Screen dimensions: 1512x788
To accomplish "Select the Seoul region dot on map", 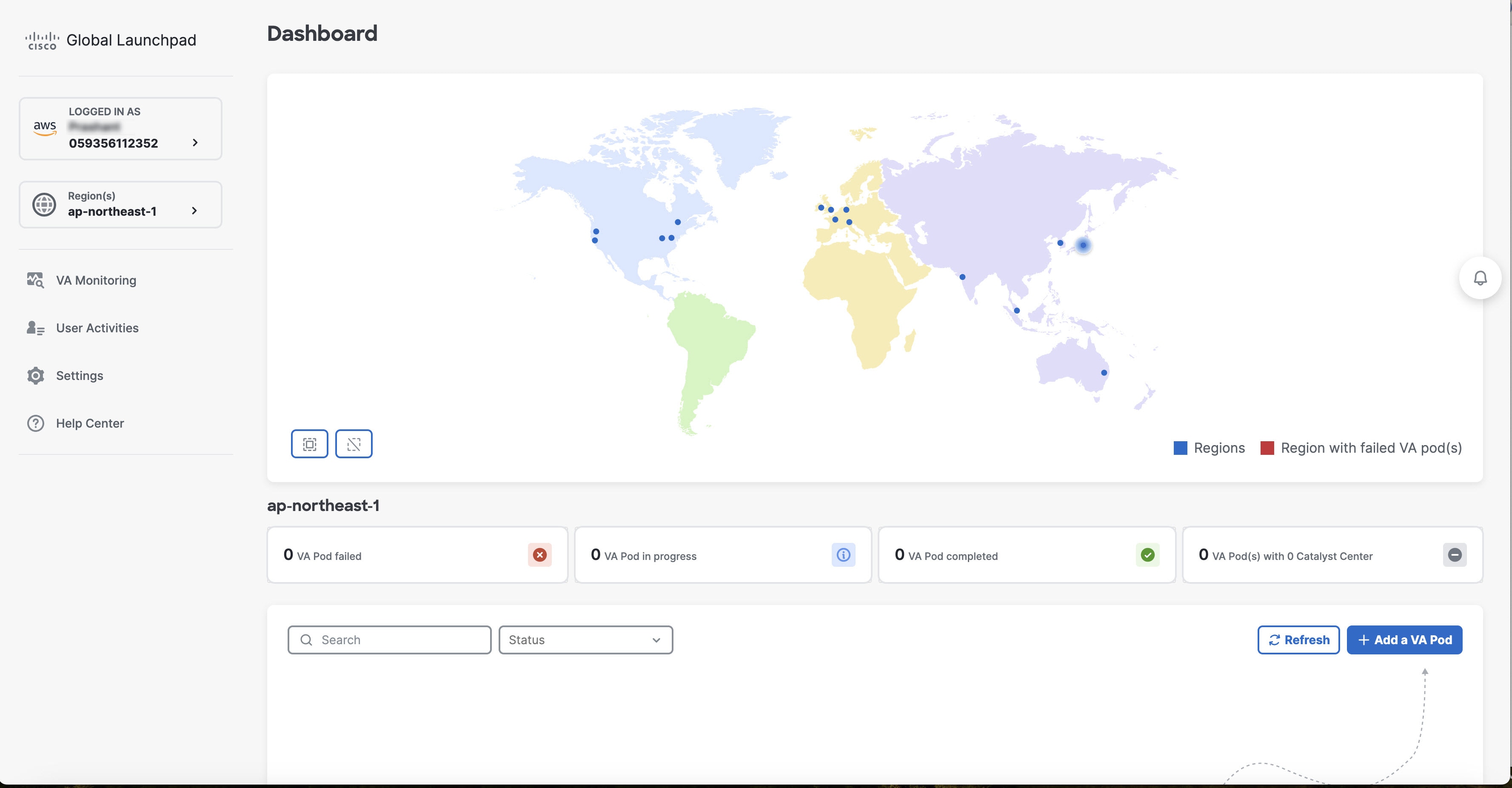I will (x=1060, y=243).
